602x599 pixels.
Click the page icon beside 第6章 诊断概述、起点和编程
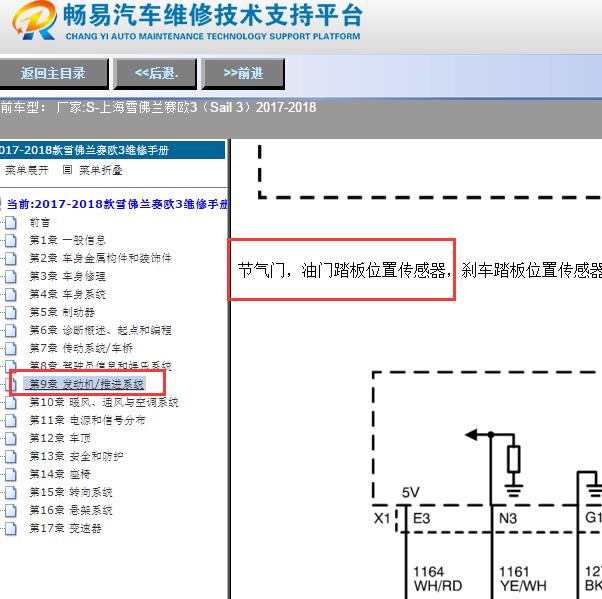(11, 330)
